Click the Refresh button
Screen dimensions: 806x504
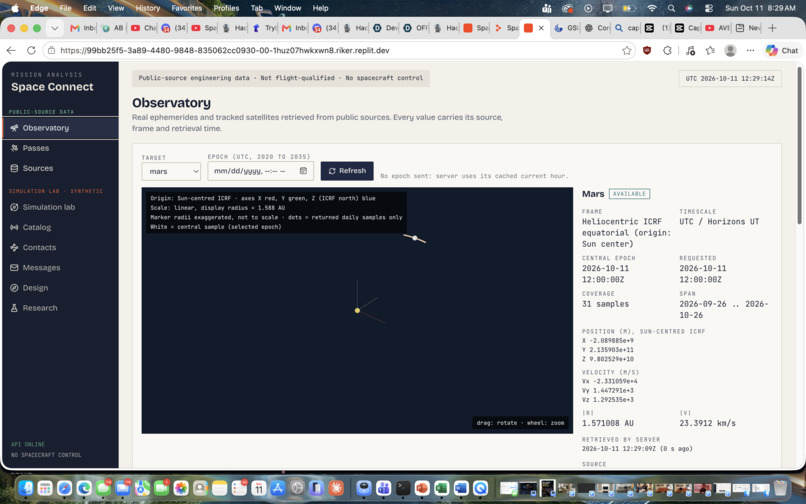pos(347,171)
